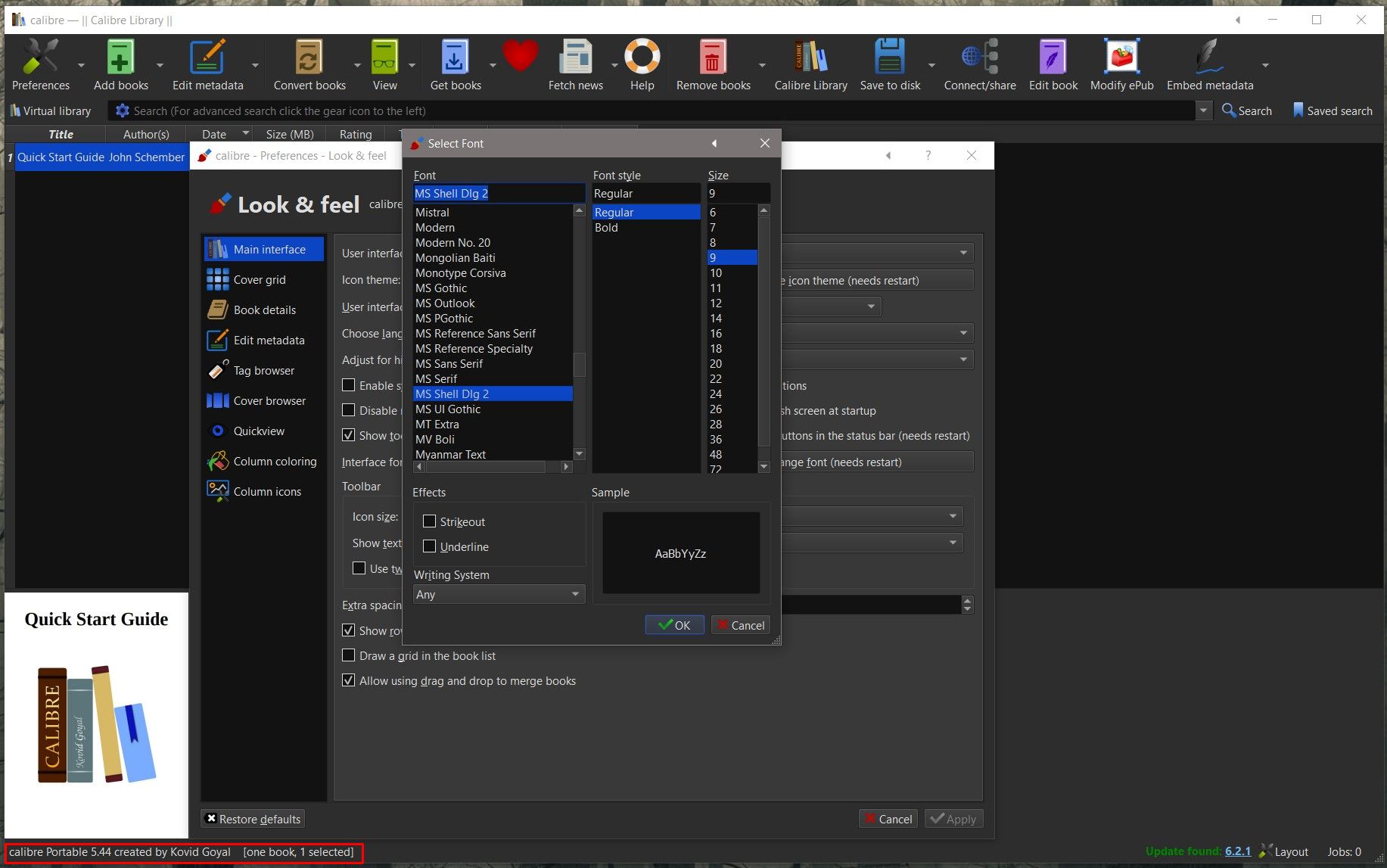Click Restore defaults
Image resolution: width=1387 pixels, height=868 pixels.
coord(253,819)
